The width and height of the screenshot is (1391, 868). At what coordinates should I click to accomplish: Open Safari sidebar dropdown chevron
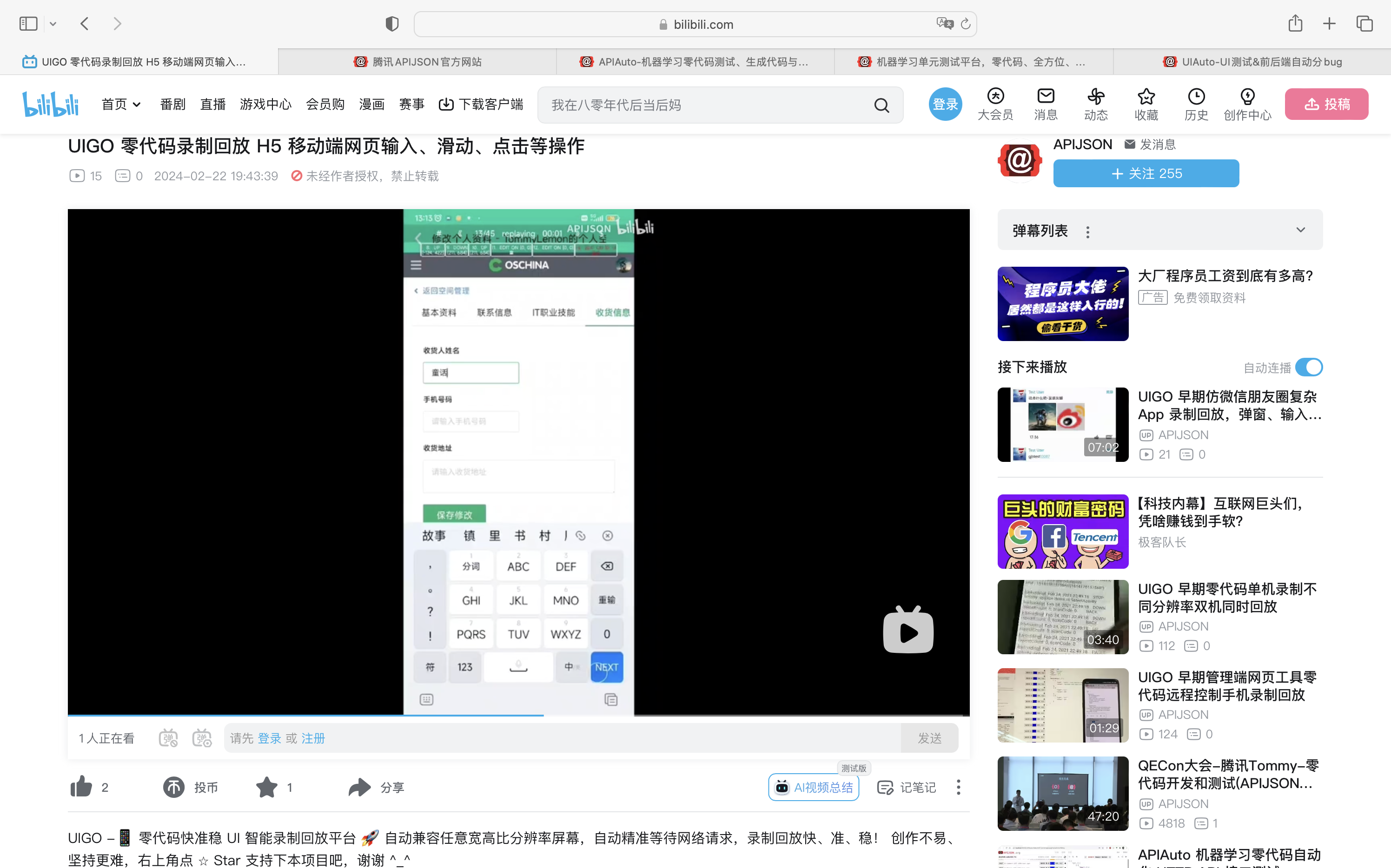pos(53,24)
